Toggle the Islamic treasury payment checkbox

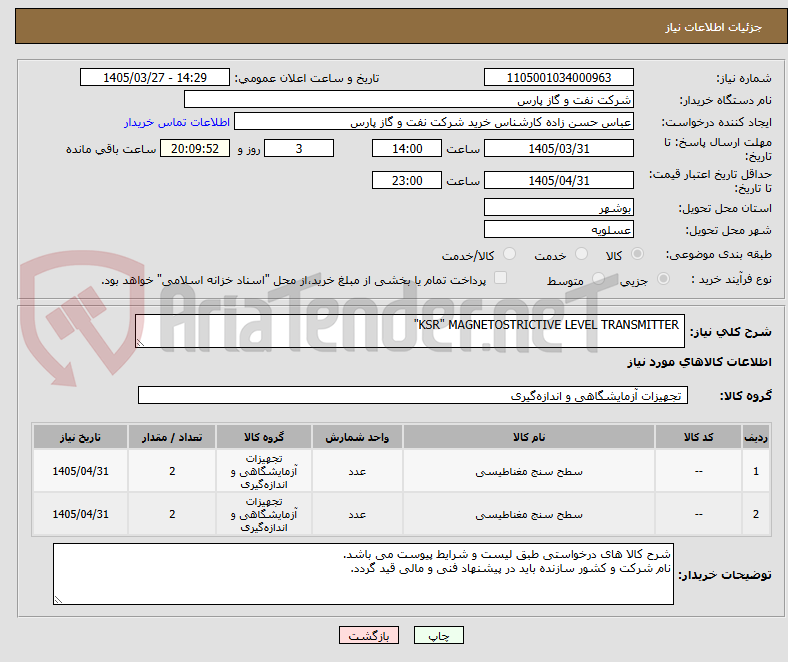click(501, 278)
